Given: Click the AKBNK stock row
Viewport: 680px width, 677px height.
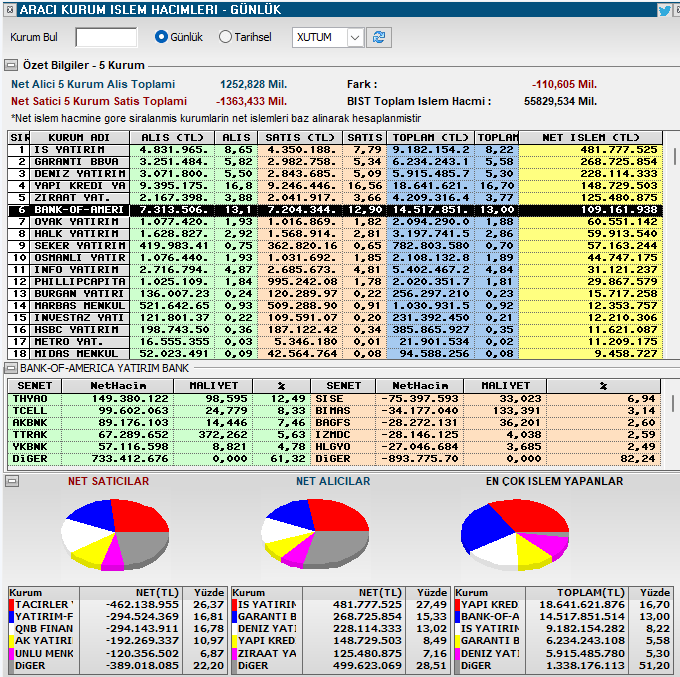Looking at the screenshot, I should [x=159, y=423].
